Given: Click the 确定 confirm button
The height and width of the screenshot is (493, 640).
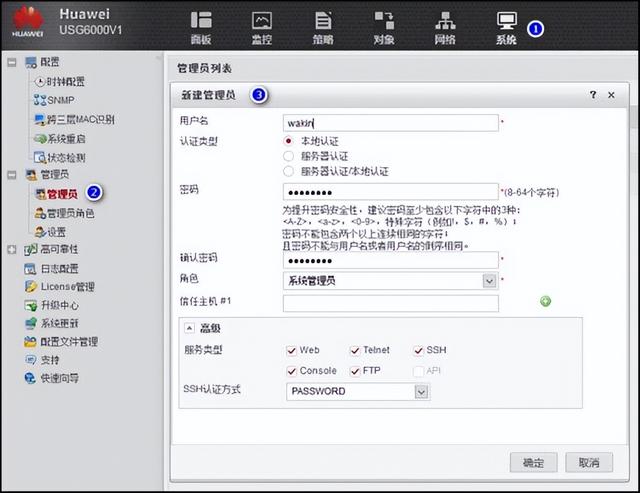Looking at the screenshot, I should pyautogui.click(x=533, y=462).
